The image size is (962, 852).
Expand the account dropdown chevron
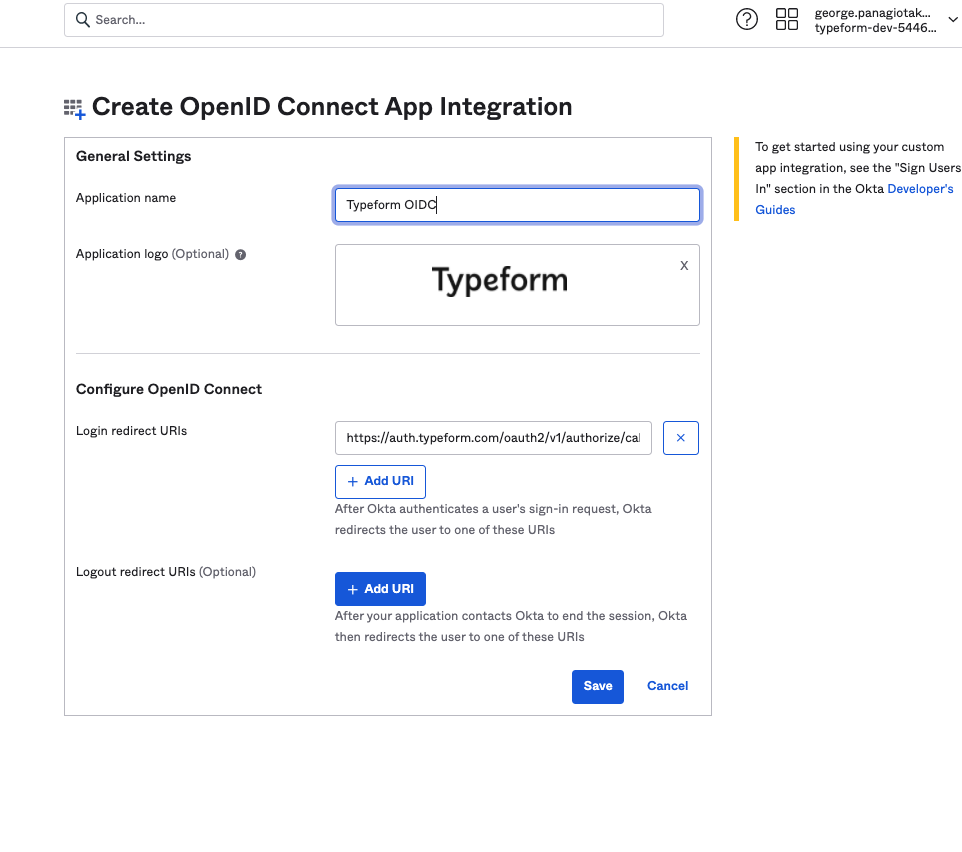[953, 20]
